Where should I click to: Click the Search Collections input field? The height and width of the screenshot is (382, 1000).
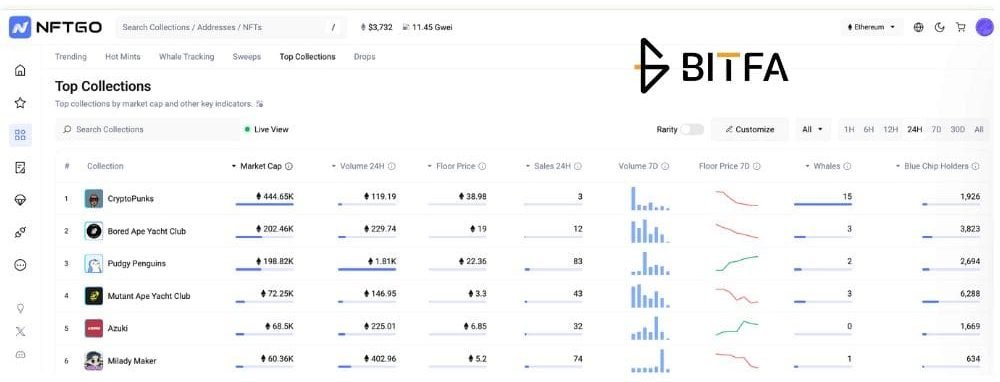click(x=148, y=129)
